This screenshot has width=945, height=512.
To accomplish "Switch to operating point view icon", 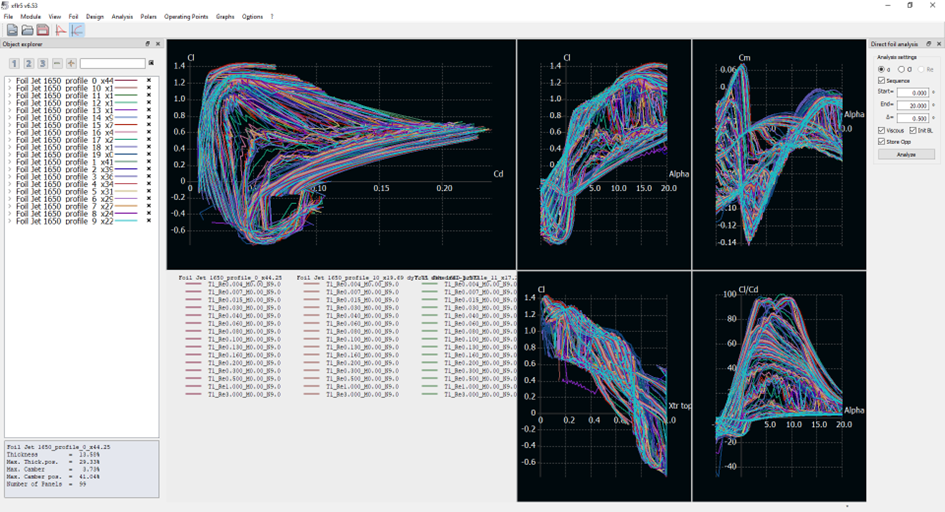I will click(x=61, y=30).
